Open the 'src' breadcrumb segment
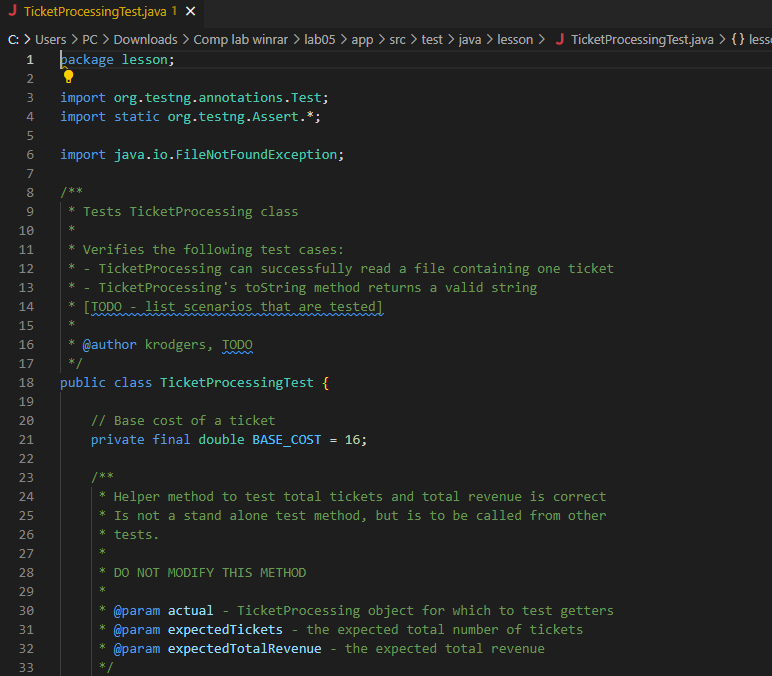The height and width of the screenshot is (676, 772). pyautogui.click(x=397, y=39)
